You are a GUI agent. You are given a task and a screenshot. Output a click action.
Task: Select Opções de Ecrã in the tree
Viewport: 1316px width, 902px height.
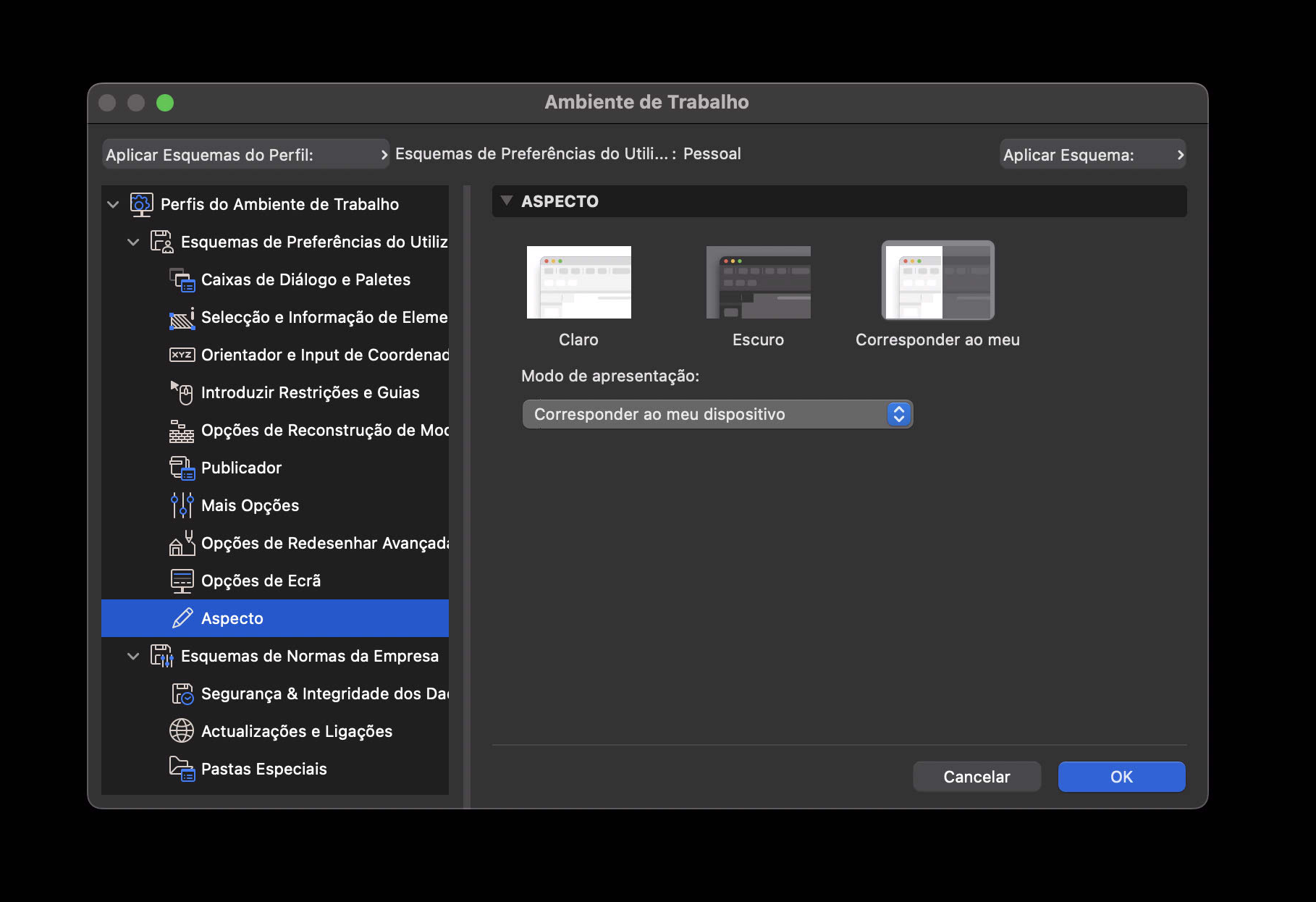point(275,581)
